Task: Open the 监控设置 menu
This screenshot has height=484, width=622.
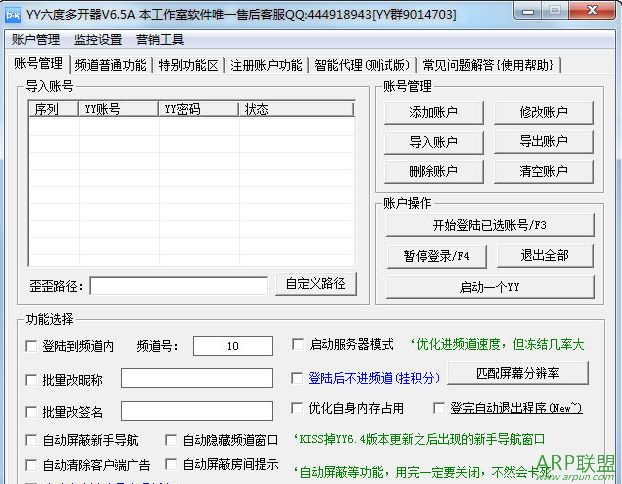Action: (98, 40)
